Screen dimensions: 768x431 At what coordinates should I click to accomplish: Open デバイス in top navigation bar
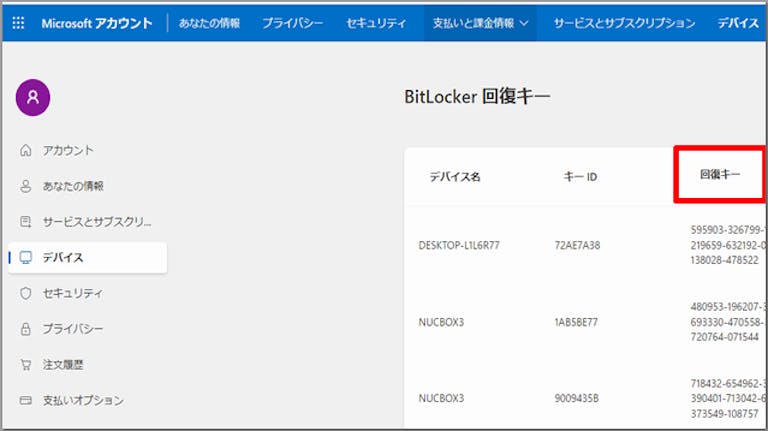738,23
